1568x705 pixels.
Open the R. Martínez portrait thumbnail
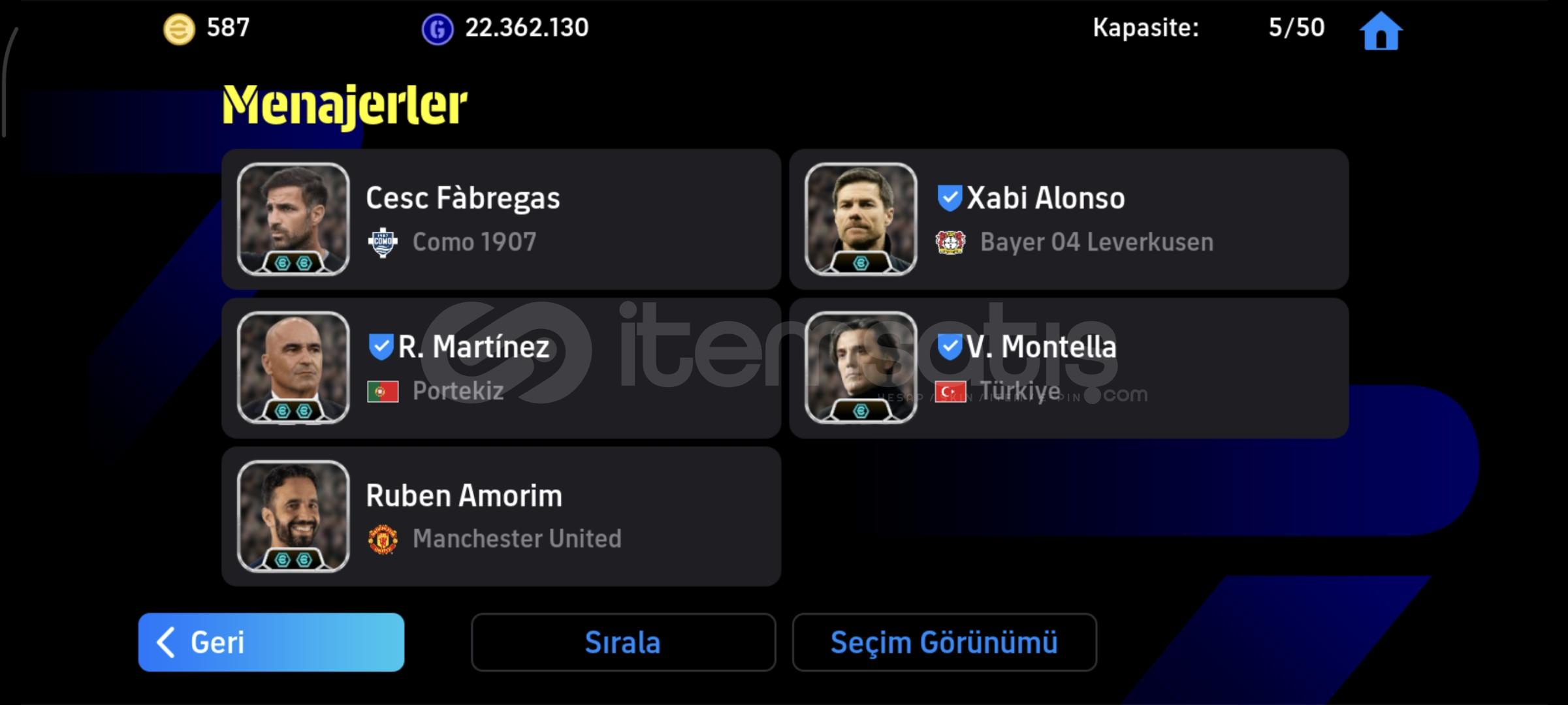click(293, 368)
